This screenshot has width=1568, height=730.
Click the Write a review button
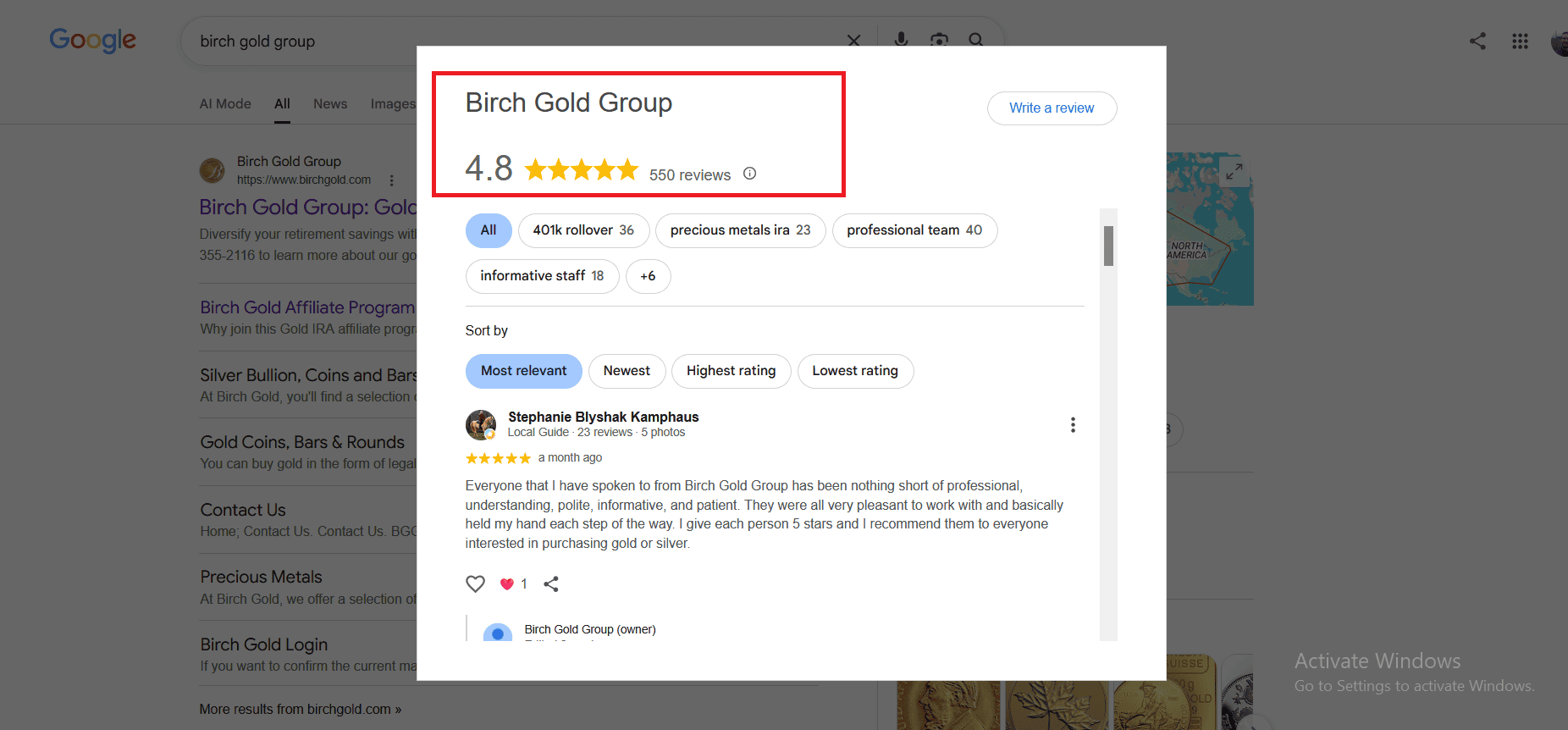tap(1052, 108)
